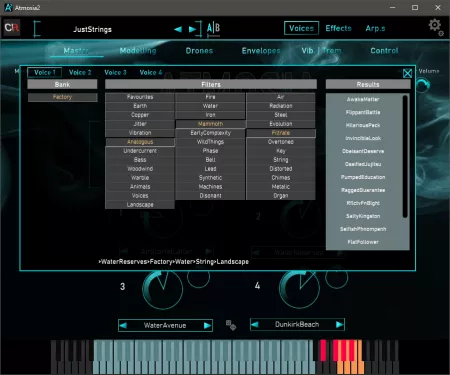Screen dimensions: 450x375
Task: Open the WaterAvenue voice name field
Action: click(165, 326)
